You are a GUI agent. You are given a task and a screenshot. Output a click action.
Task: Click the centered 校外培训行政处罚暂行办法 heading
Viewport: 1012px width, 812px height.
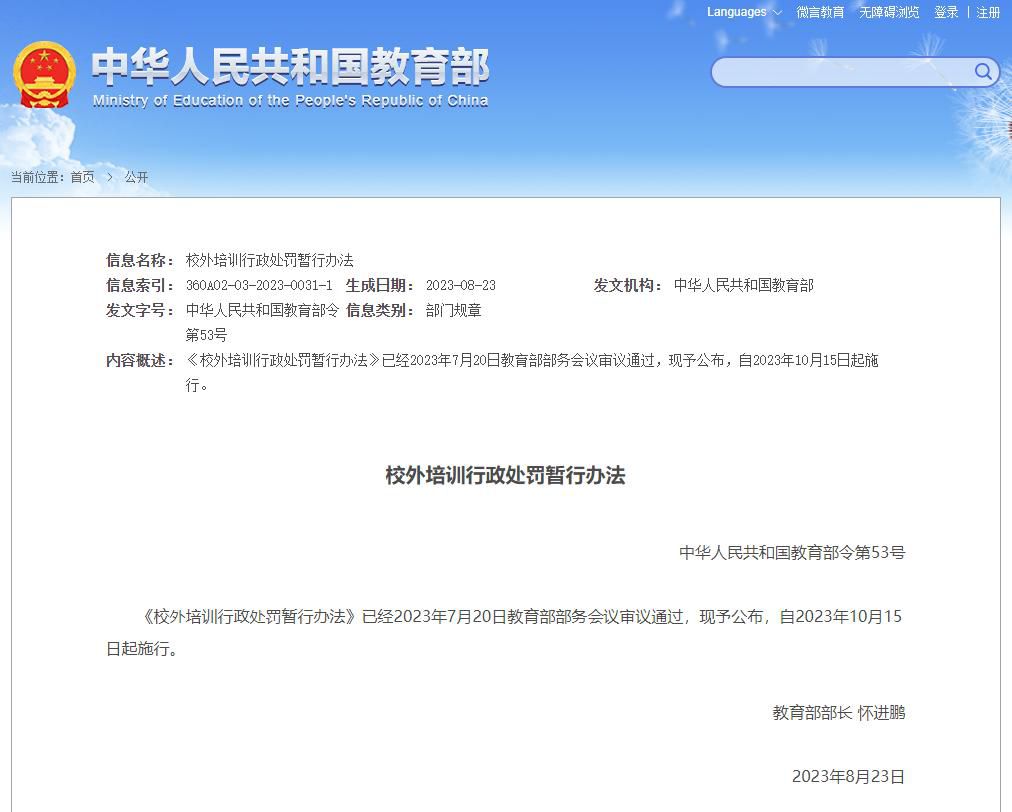click(x=505, y=475)
